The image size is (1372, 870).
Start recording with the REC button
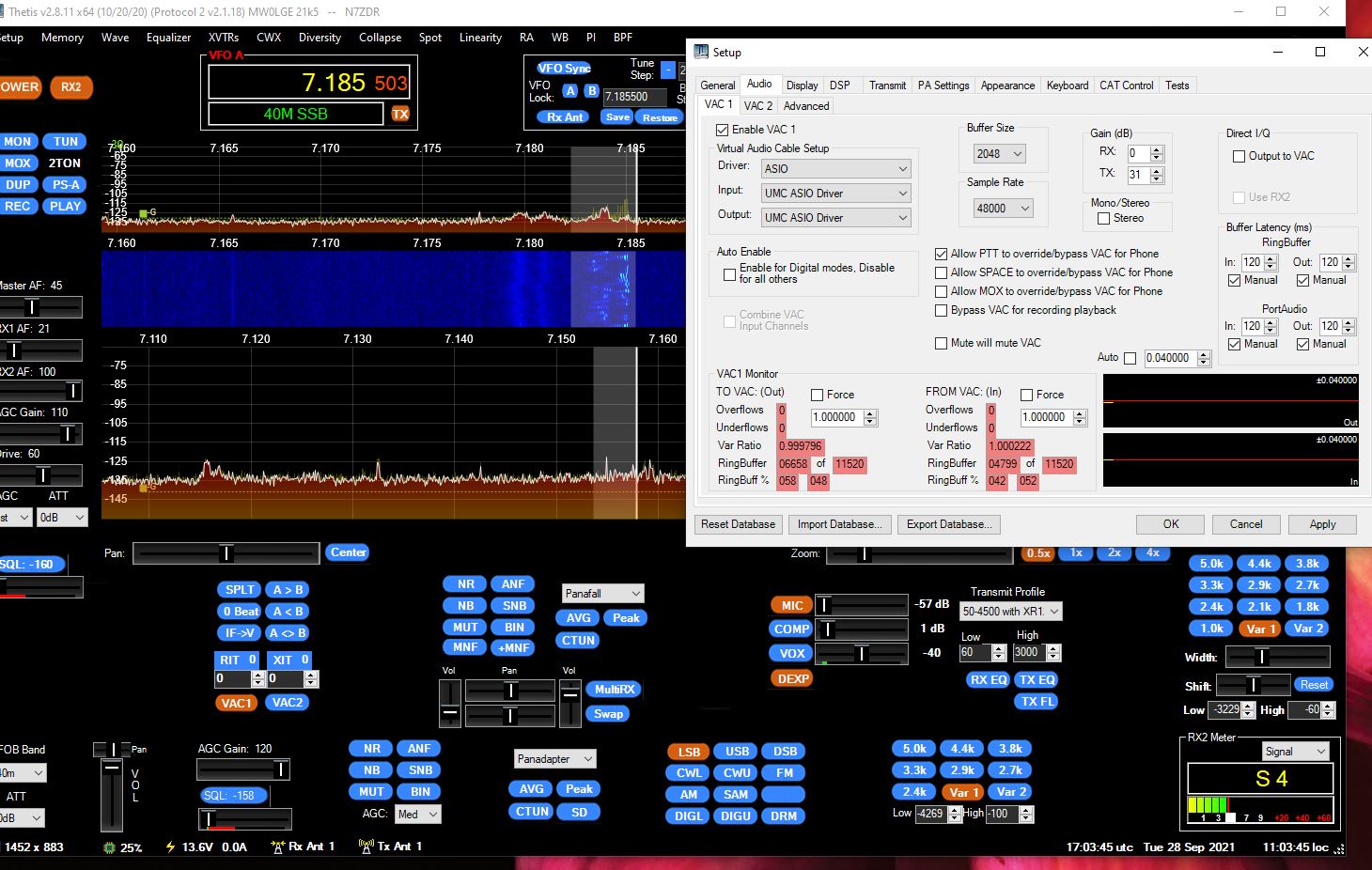point(17,206)
